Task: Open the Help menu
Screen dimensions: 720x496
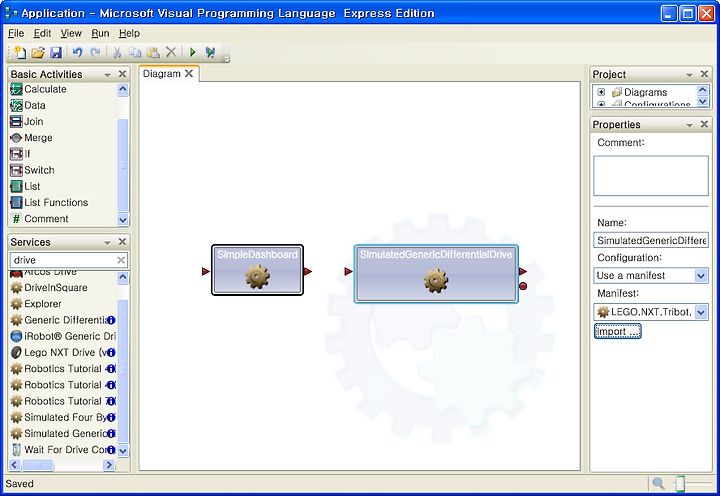Action: pyautogui.click(x=129, y=33)
